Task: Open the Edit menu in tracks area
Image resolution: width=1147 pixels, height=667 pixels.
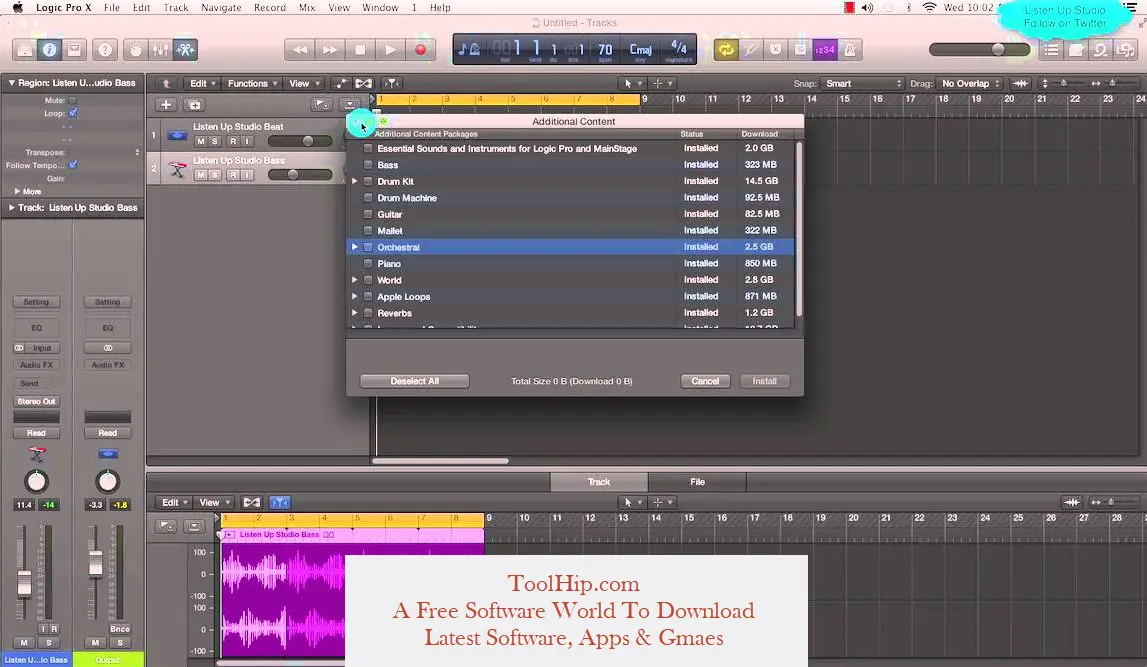Action: (x=203, y=83)
